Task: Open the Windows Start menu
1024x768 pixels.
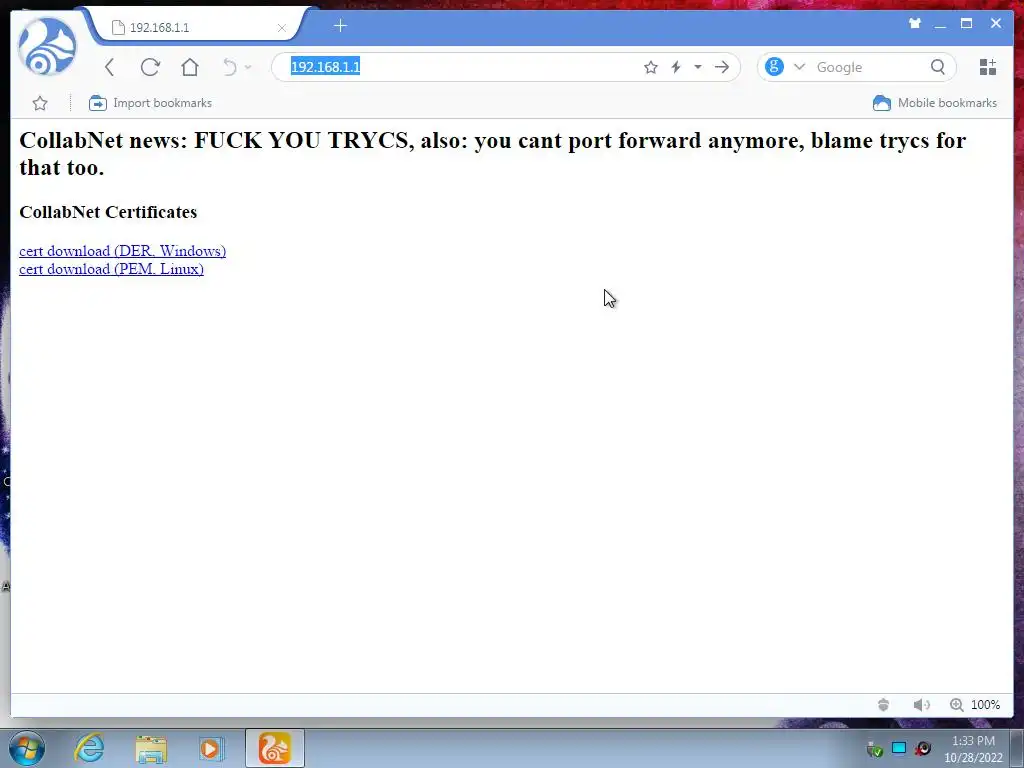Action: pyautogui.click(x=27, y=748)
